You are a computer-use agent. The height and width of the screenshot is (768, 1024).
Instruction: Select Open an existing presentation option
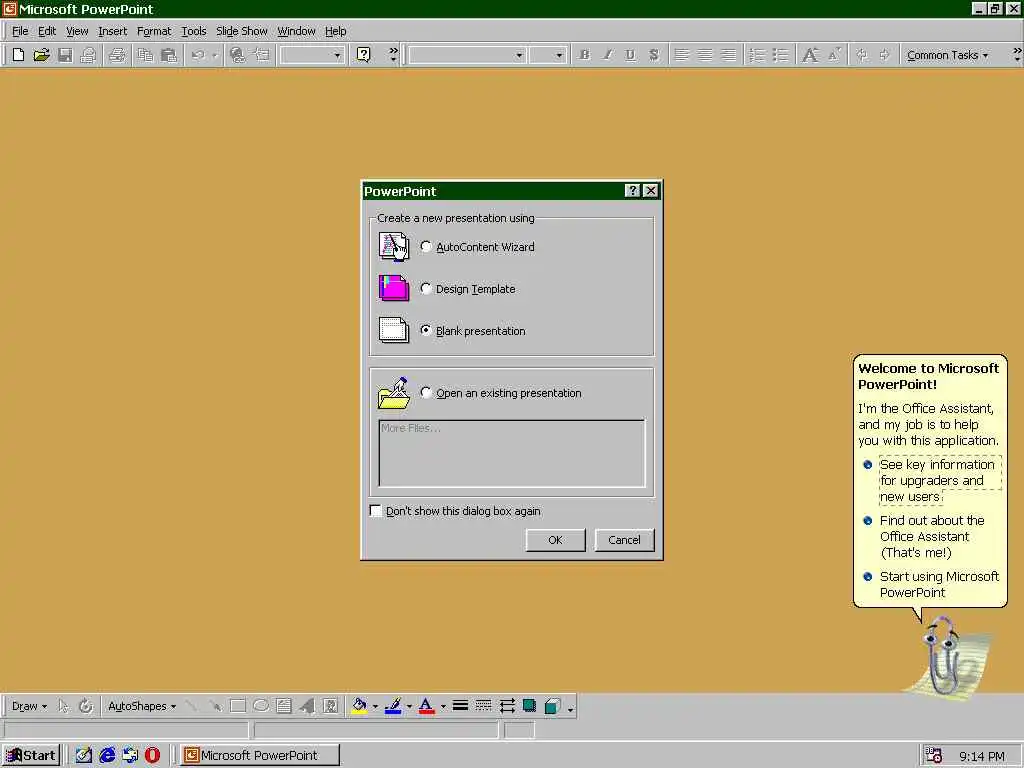point(426,392)
